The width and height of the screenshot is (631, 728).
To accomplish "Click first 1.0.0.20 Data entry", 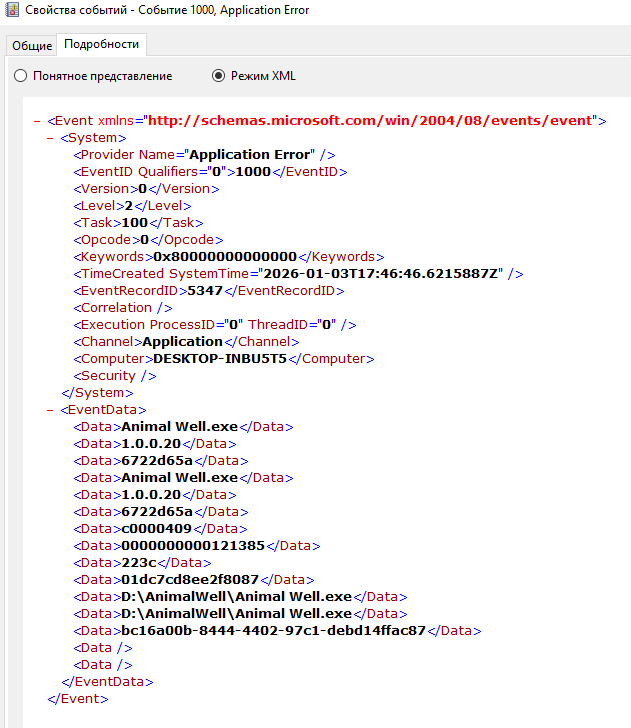I will point(155,444).
